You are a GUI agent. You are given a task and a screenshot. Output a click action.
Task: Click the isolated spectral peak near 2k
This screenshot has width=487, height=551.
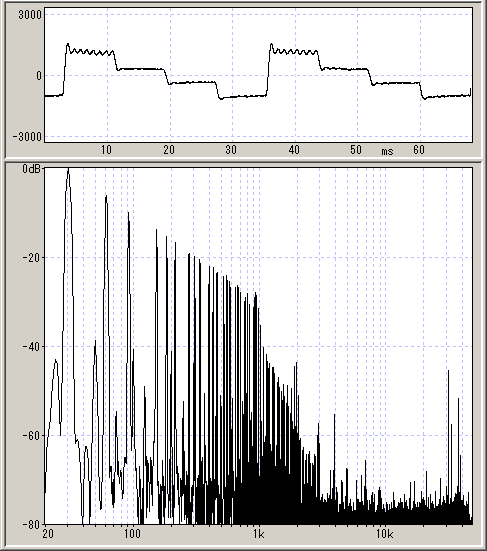point(297,364)
